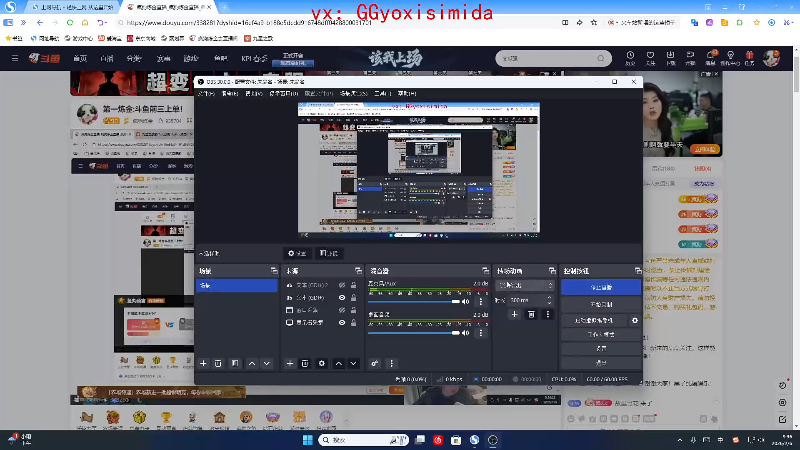Mute 麦克风/Aux with its speaker icon
This screenshot has height=450, width=800.
point(466,302)
